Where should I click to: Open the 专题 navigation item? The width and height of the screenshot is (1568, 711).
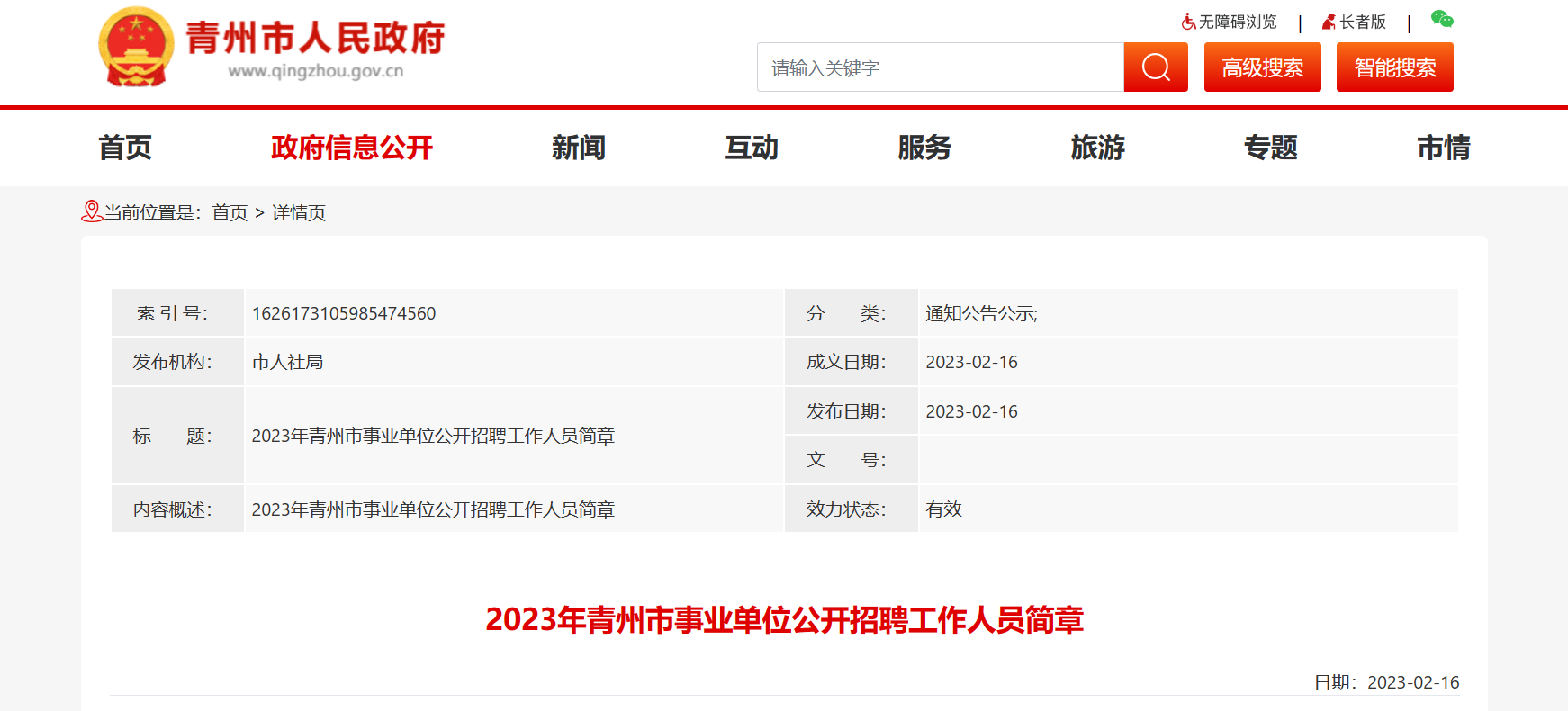click(x=1271, y=148)
